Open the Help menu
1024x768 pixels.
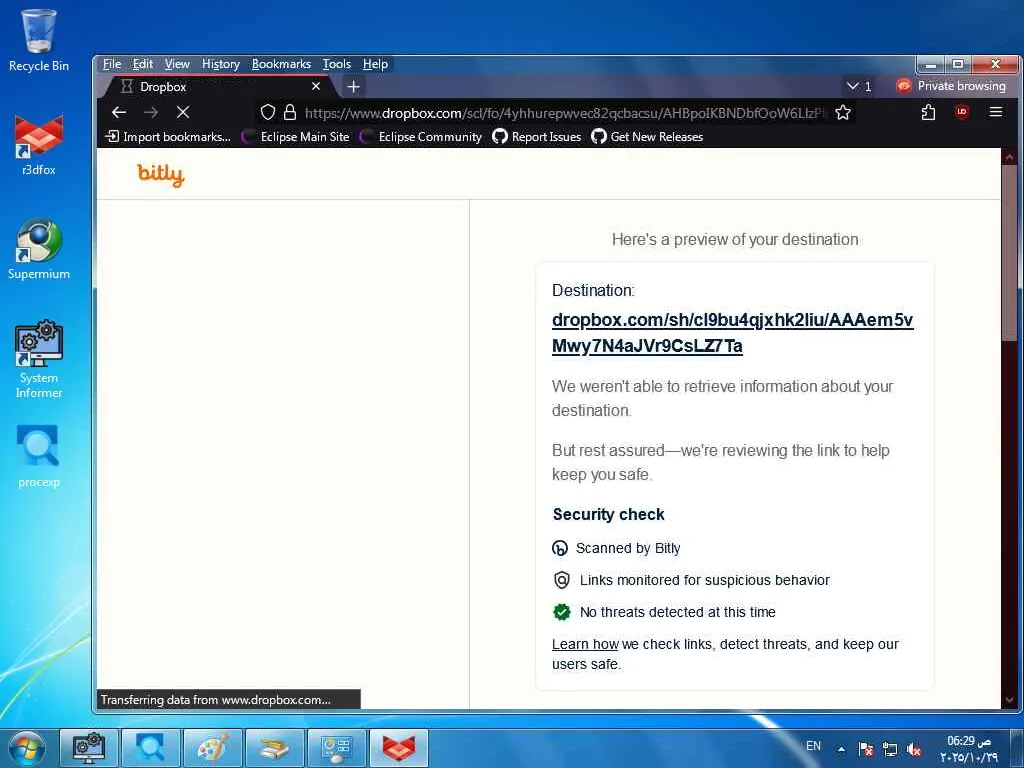click(x=375, y=64)
